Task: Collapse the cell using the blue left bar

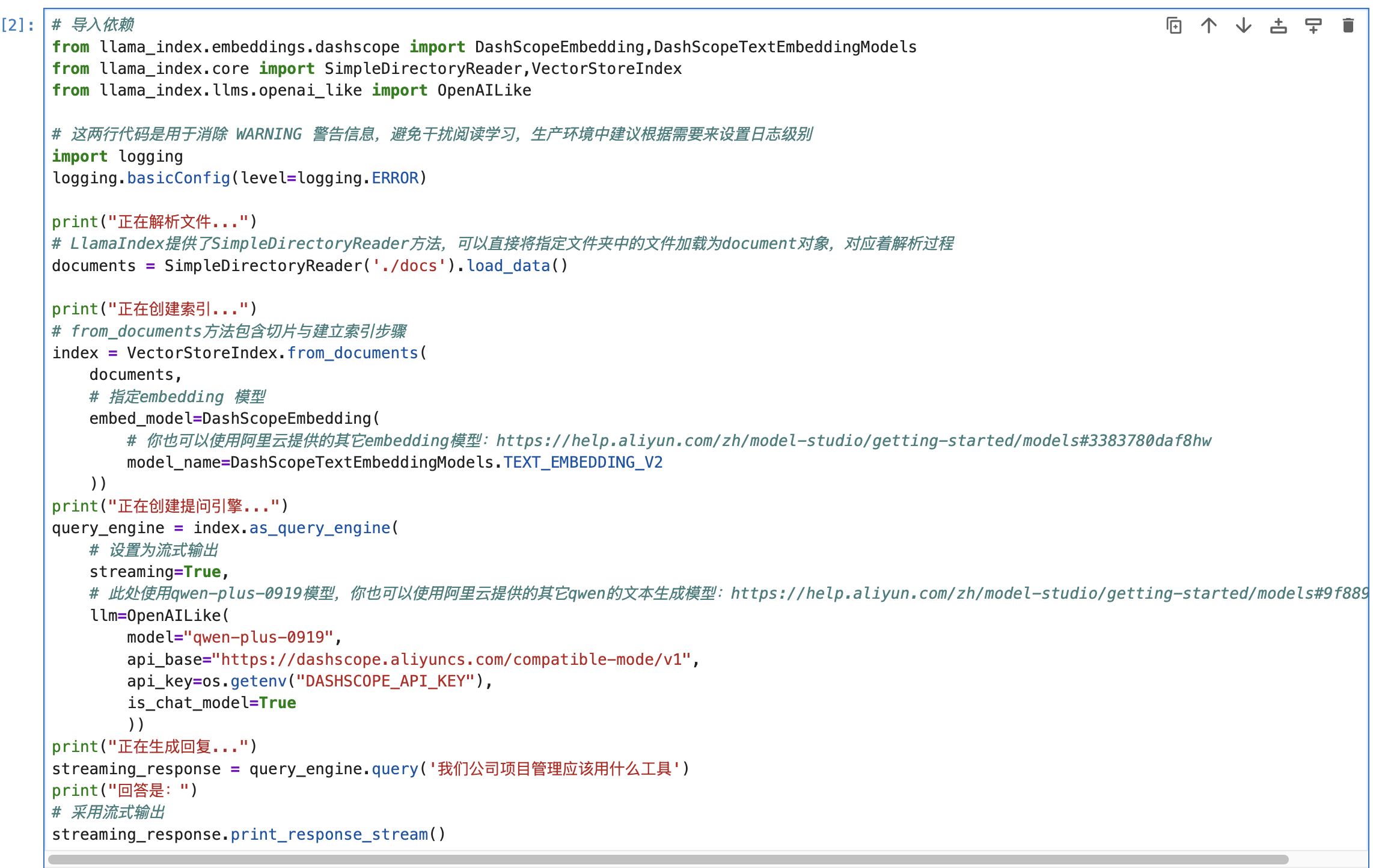Action: (x=44, y=421)
